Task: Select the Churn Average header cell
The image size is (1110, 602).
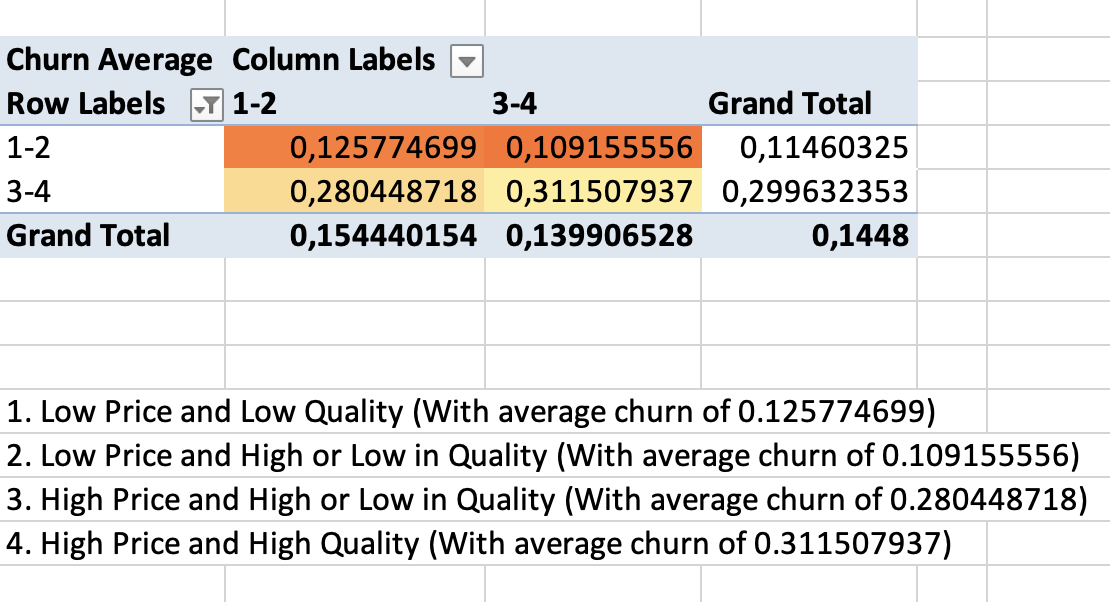Action: tap(112, 59)
